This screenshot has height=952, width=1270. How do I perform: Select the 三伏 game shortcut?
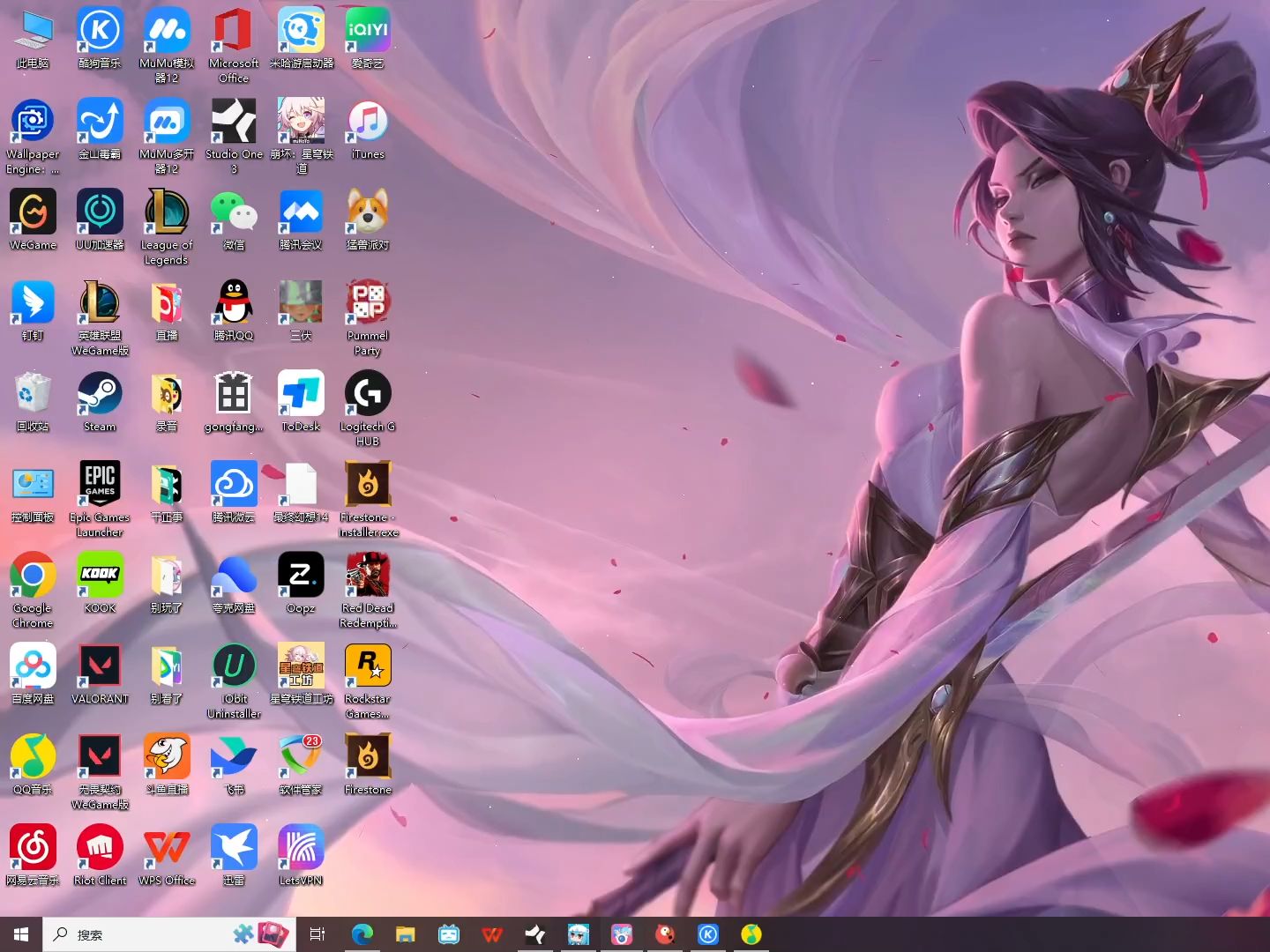(x=301, y=311)
